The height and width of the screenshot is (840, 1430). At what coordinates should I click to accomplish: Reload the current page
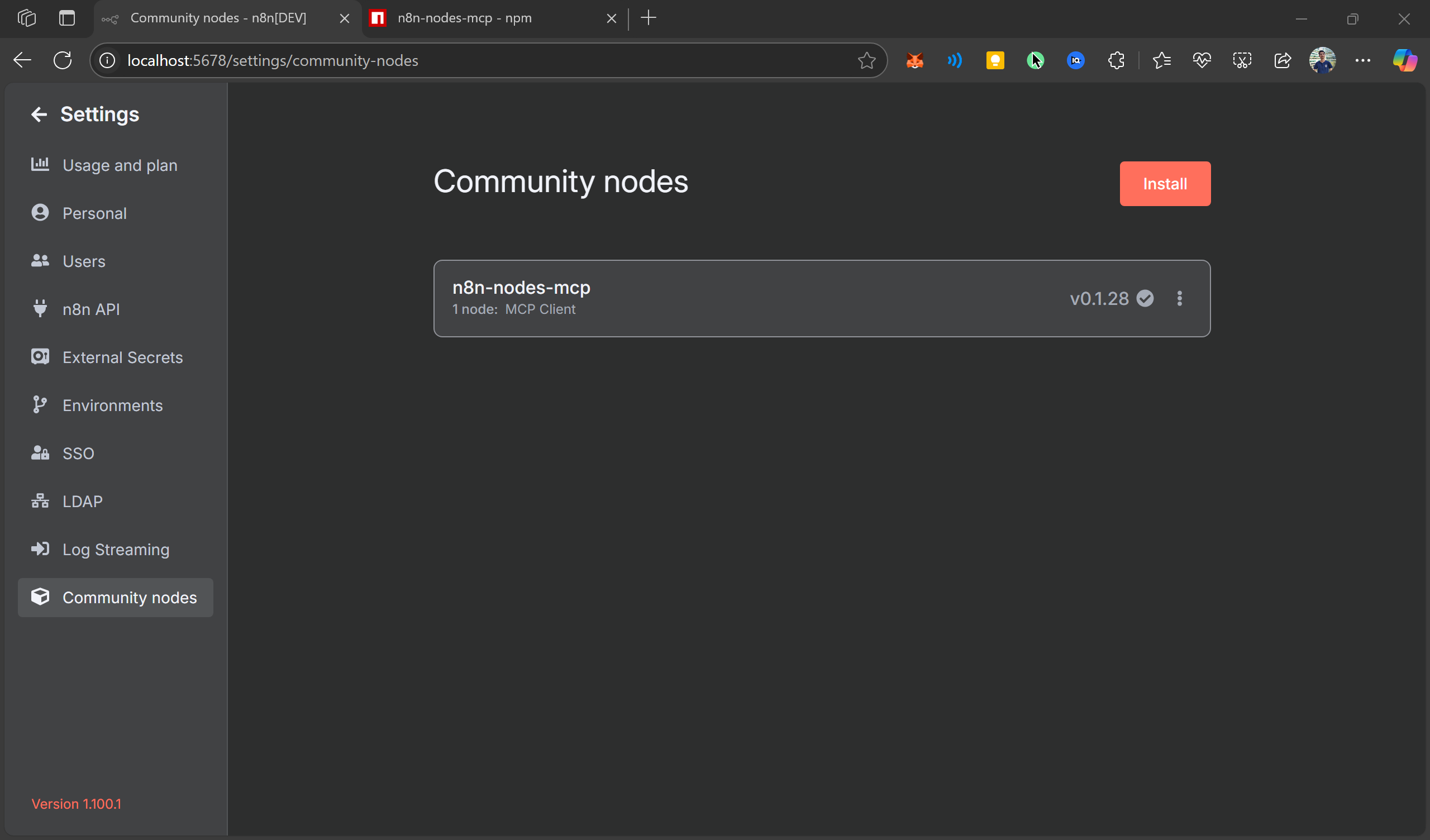[x=63, y=60]
